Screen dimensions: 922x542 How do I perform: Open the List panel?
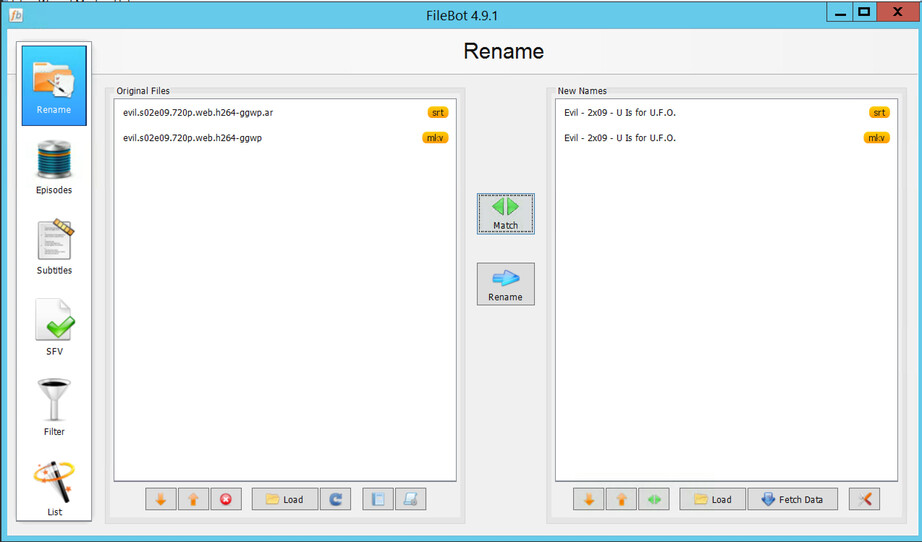coord(54,489)
